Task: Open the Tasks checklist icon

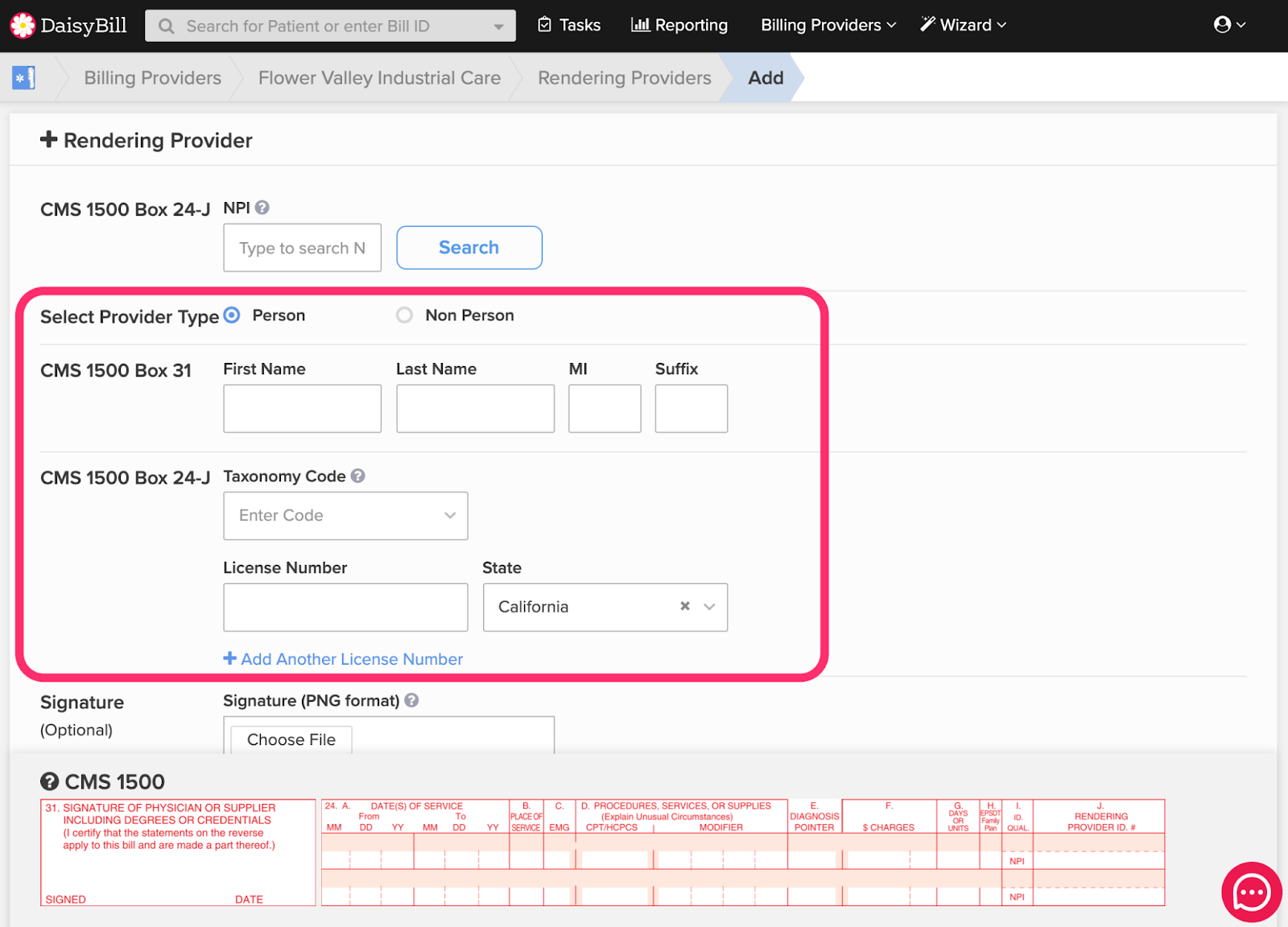Action: [543, 25]
